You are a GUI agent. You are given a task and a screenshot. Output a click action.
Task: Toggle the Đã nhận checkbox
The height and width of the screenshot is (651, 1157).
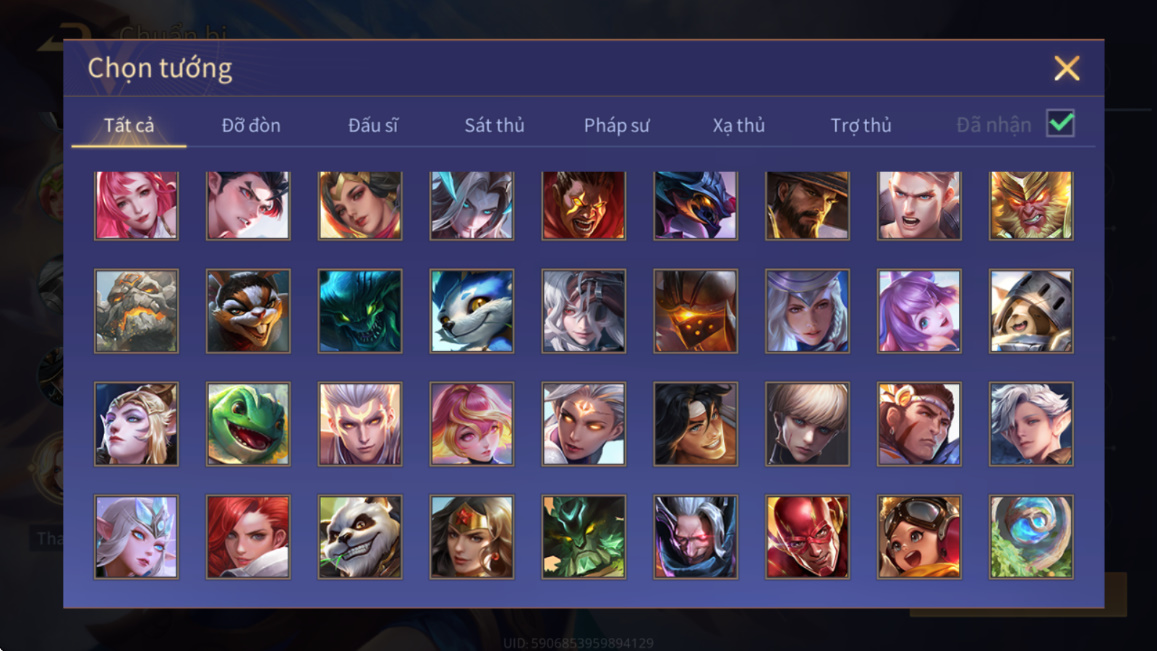tap(1060, 123)
